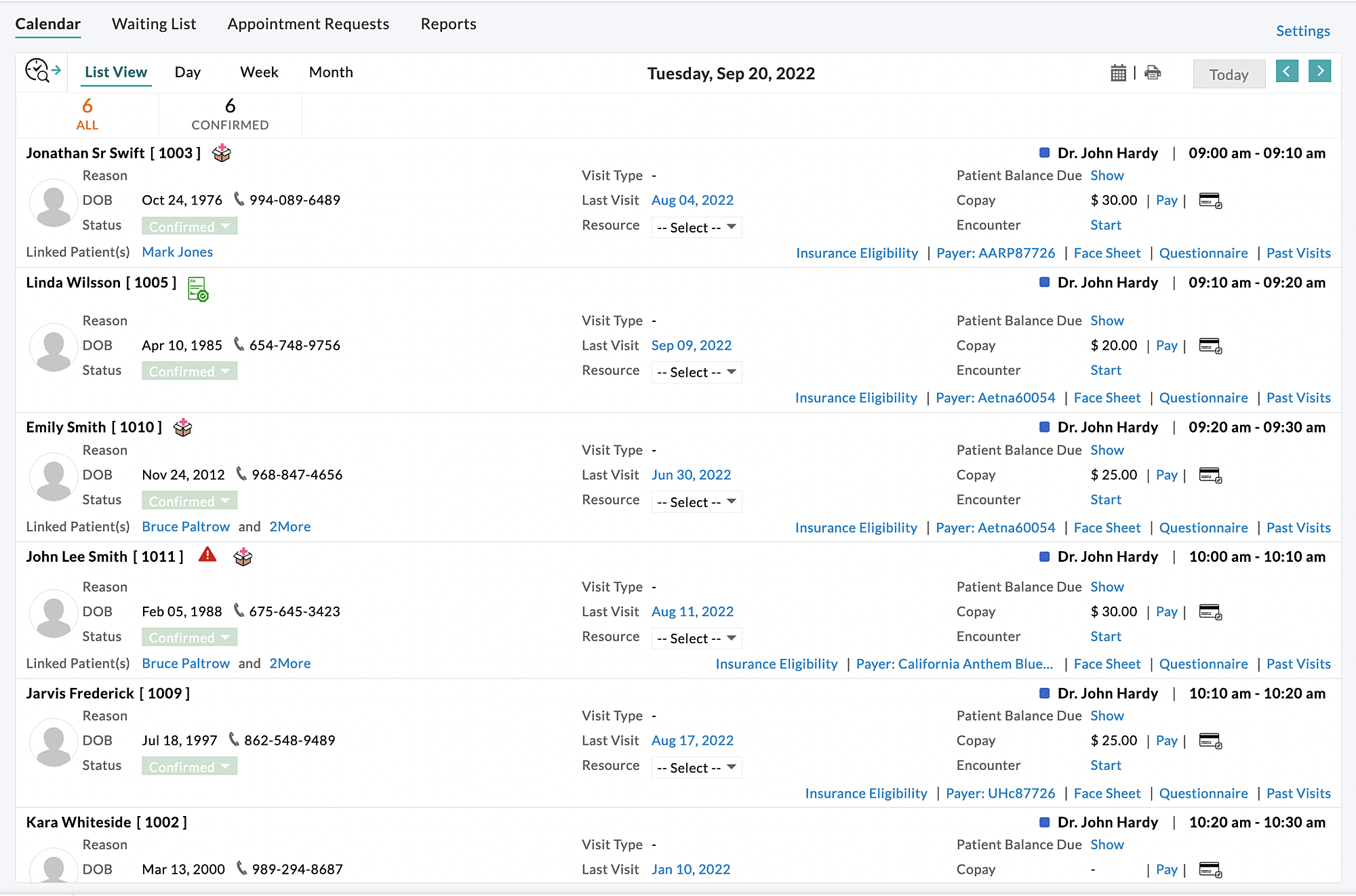Open Resource Select dropdown for Linda Wilsson

tap(696, 372)
